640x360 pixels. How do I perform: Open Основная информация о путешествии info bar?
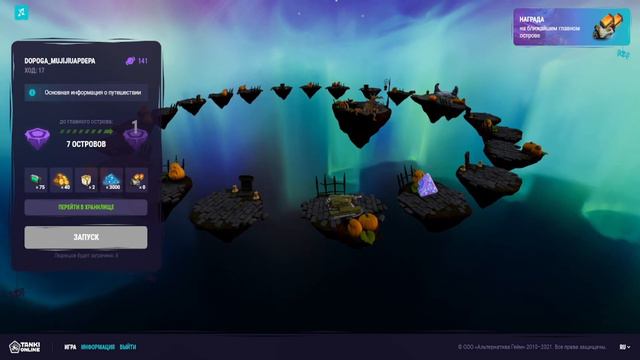tap(86, 93)
